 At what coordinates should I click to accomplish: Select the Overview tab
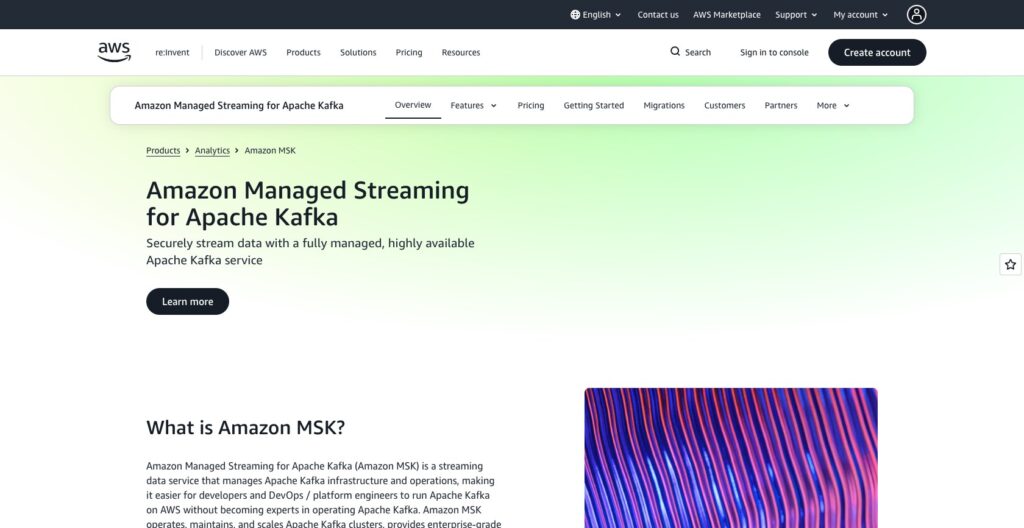point(413,105)
